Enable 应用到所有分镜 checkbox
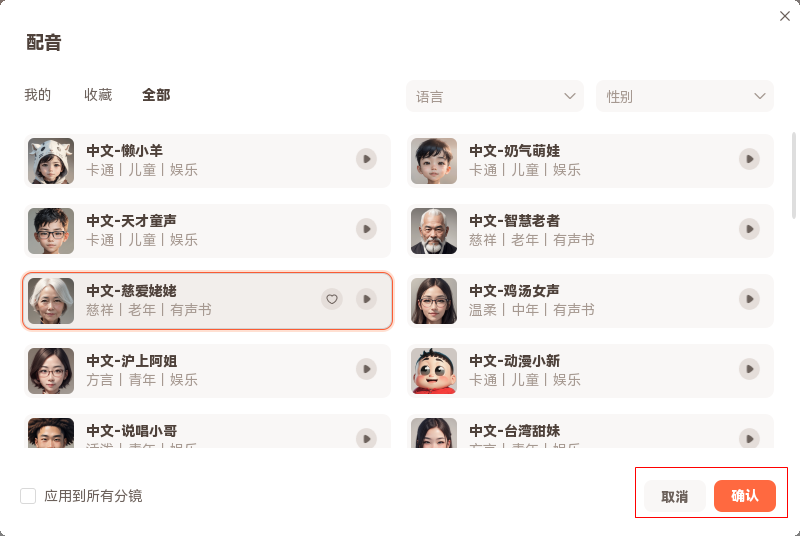The width and height of the screenshot is (800, 536). (x=28, y=496)
